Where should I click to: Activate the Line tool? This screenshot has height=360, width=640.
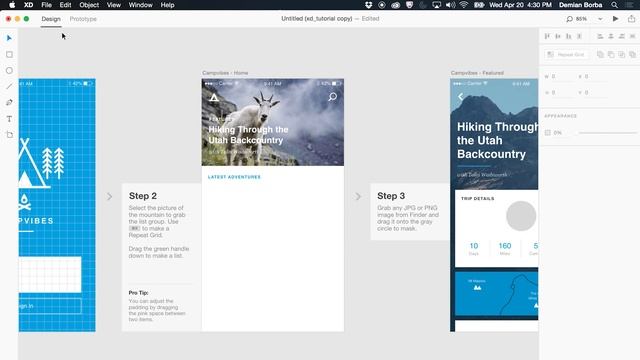point(9,87)
